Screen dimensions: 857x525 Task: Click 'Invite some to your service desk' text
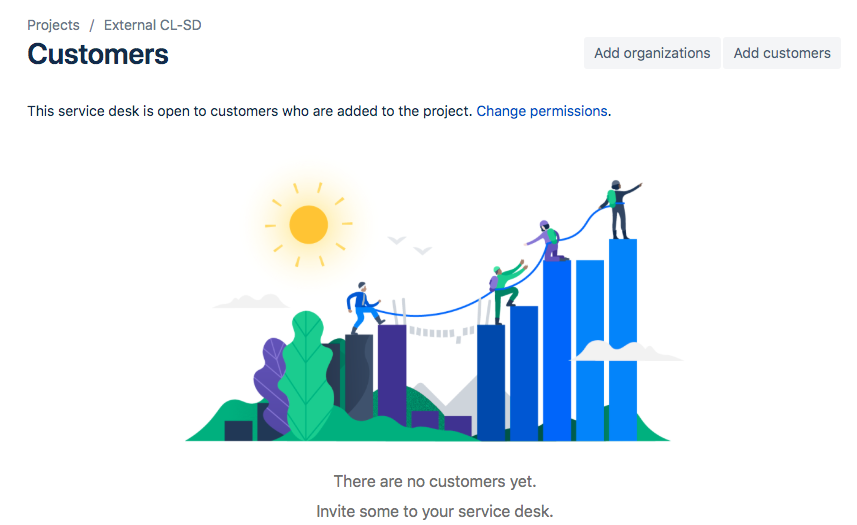click(435, 511)
